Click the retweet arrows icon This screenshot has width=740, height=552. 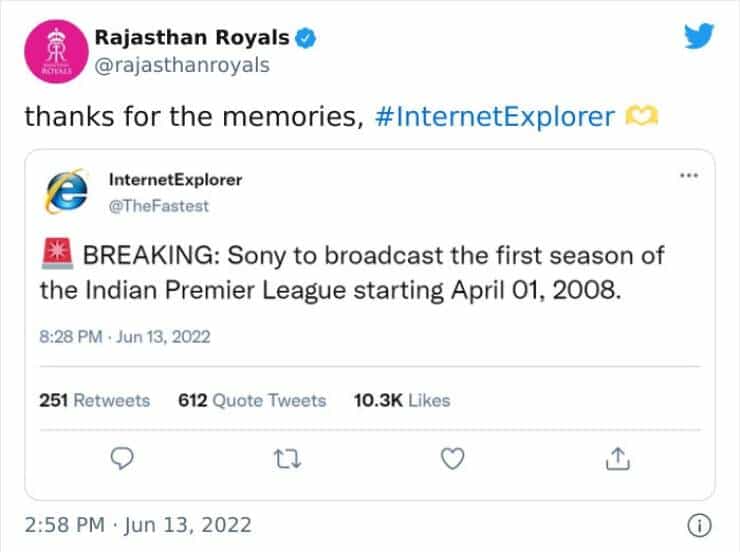tap(287, 458)
